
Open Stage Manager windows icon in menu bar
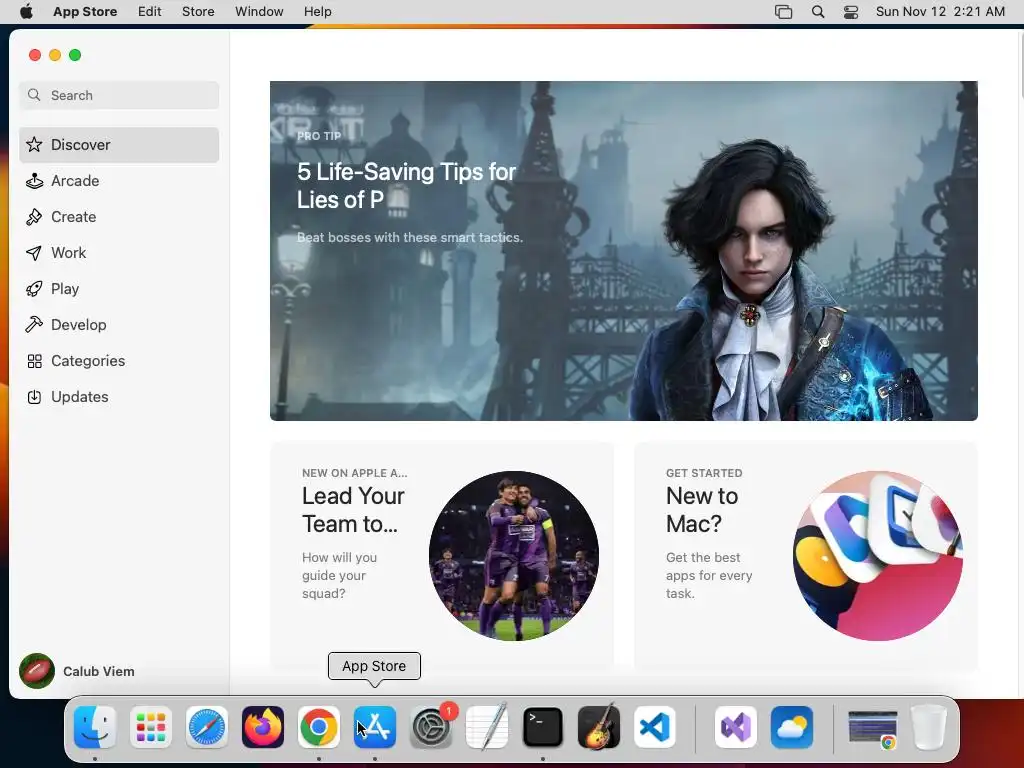783,12
